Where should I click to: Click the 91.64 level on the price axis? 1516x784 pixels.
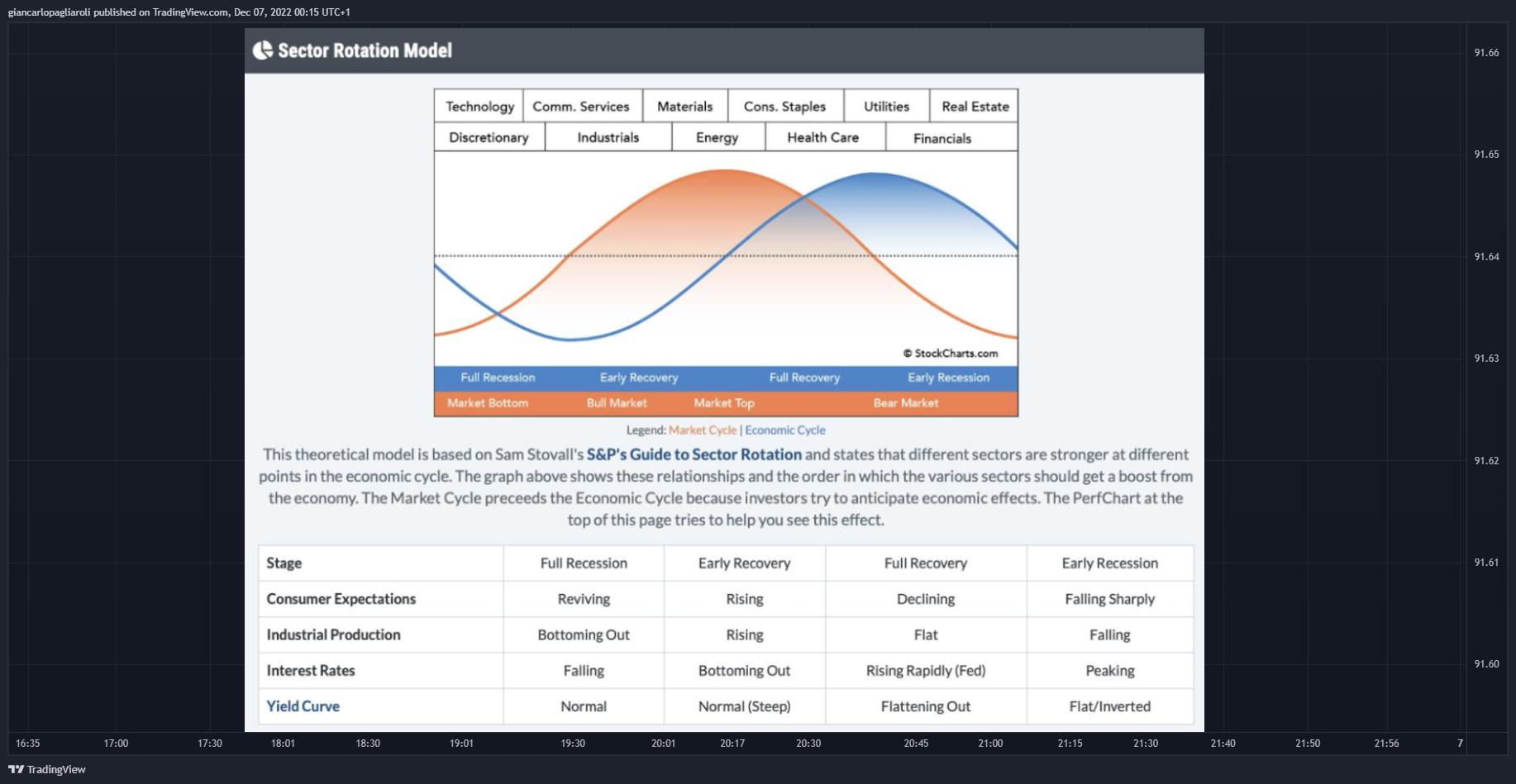[x=1486, y=257]
